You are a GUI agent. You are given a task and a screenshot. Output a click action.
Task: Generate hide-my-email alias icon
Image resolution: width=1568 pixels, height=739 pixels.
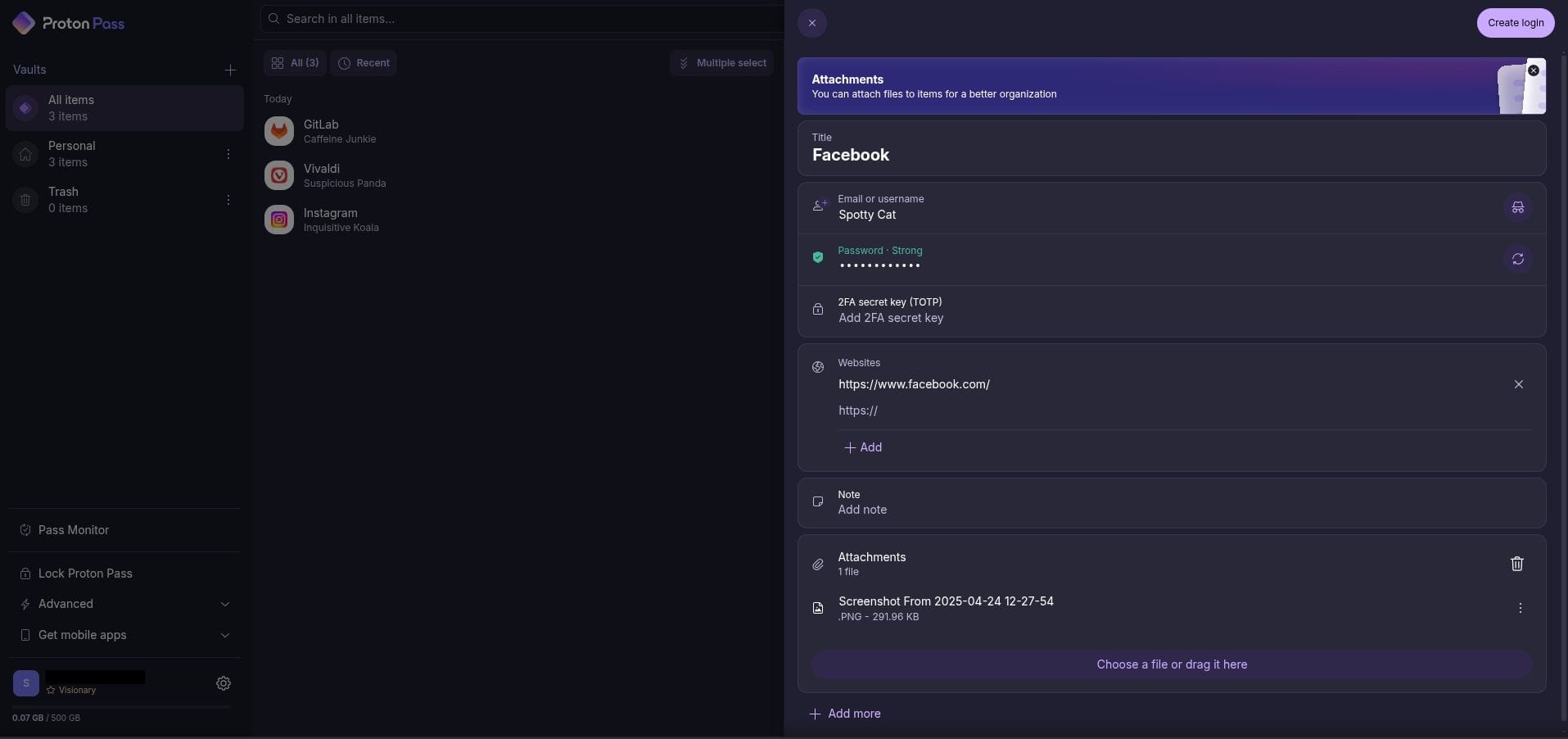pos(1518,207)
